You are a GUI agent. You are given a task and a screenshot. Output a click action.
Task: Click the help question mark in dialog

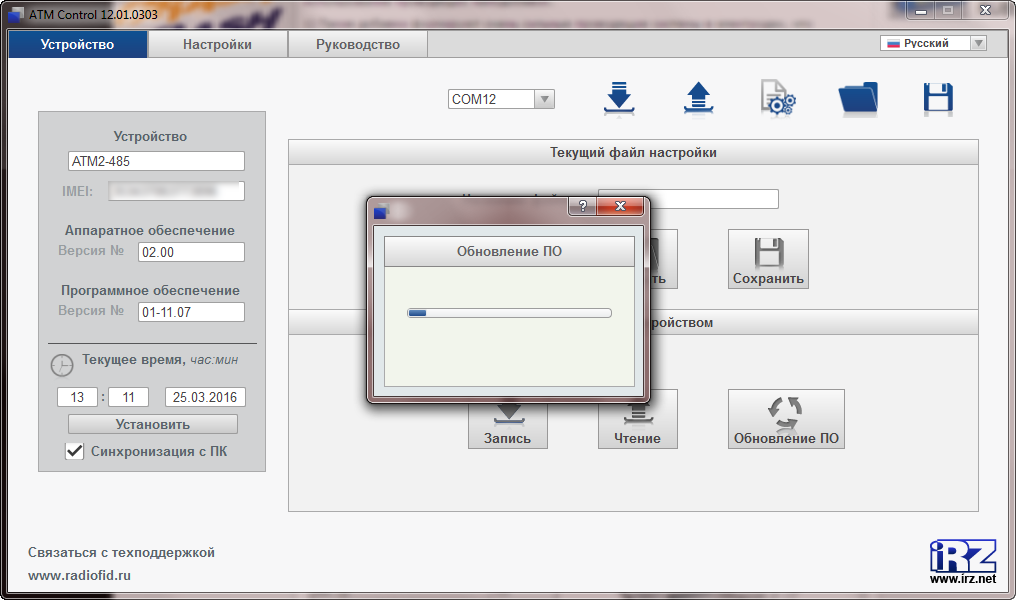(x=582, y=206)
